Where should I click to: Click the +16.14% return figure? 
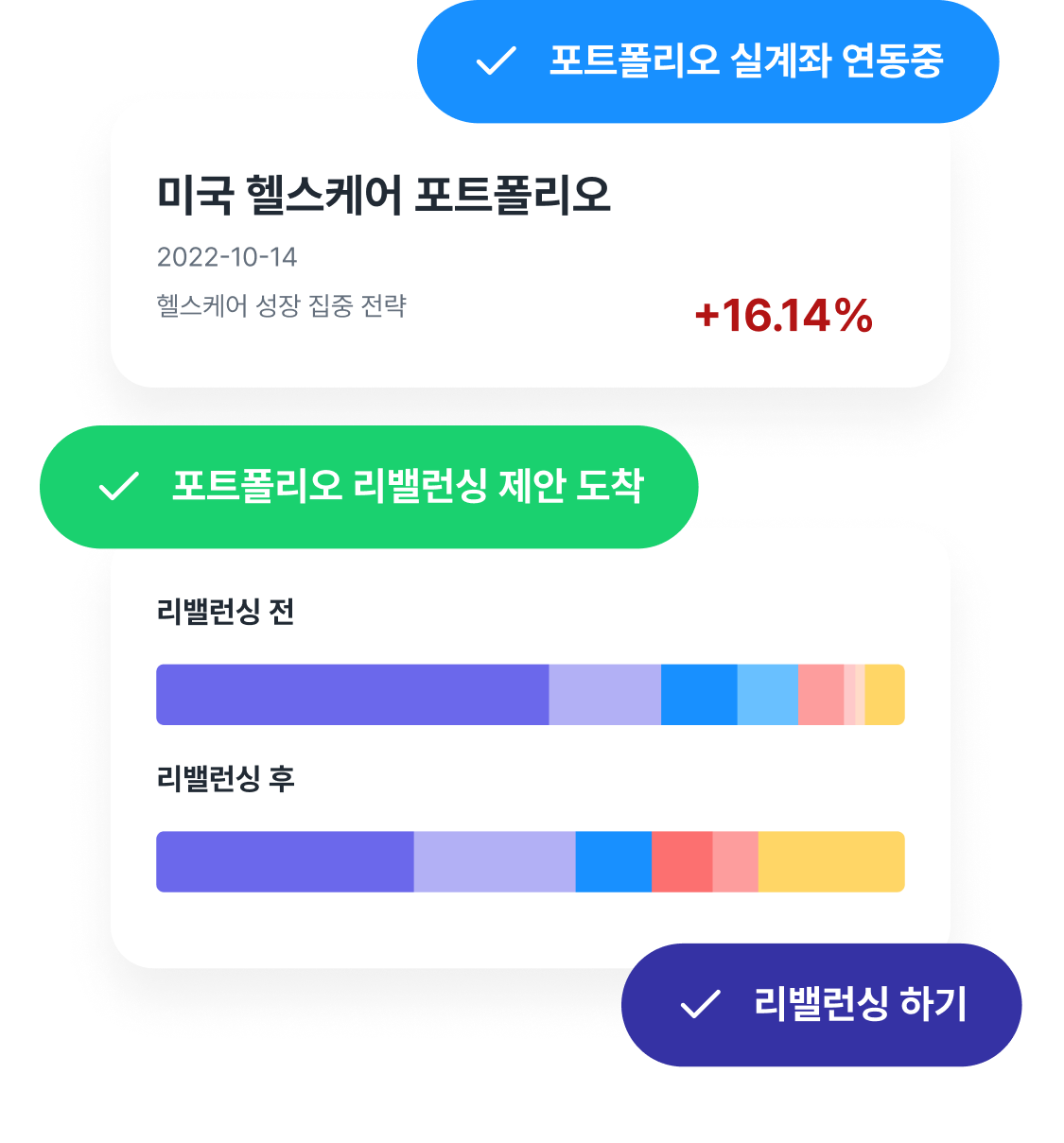coord(783,316)
